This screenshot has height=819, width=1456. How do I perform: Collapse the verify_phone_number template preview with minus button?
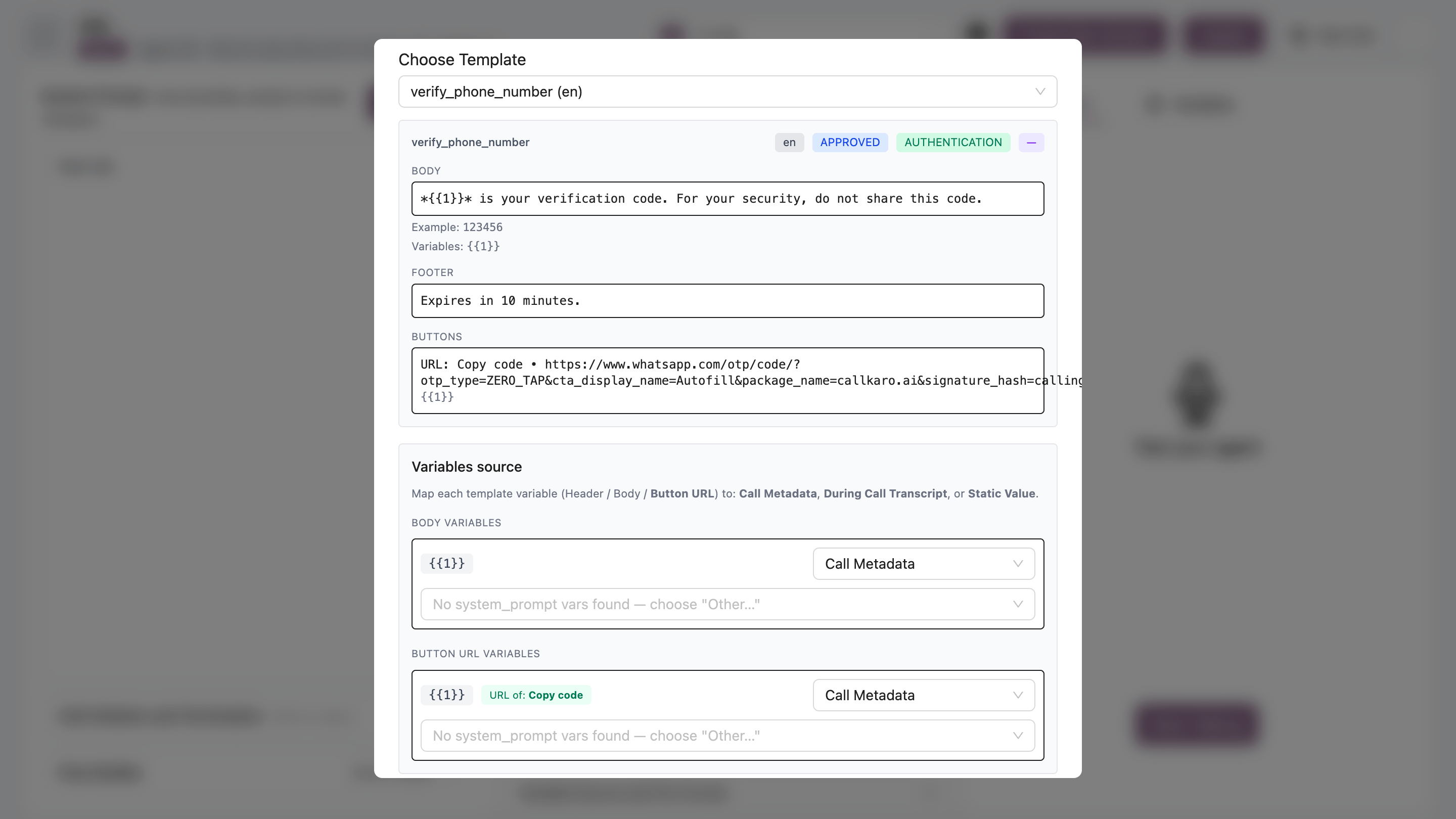tap(1031, 143)
